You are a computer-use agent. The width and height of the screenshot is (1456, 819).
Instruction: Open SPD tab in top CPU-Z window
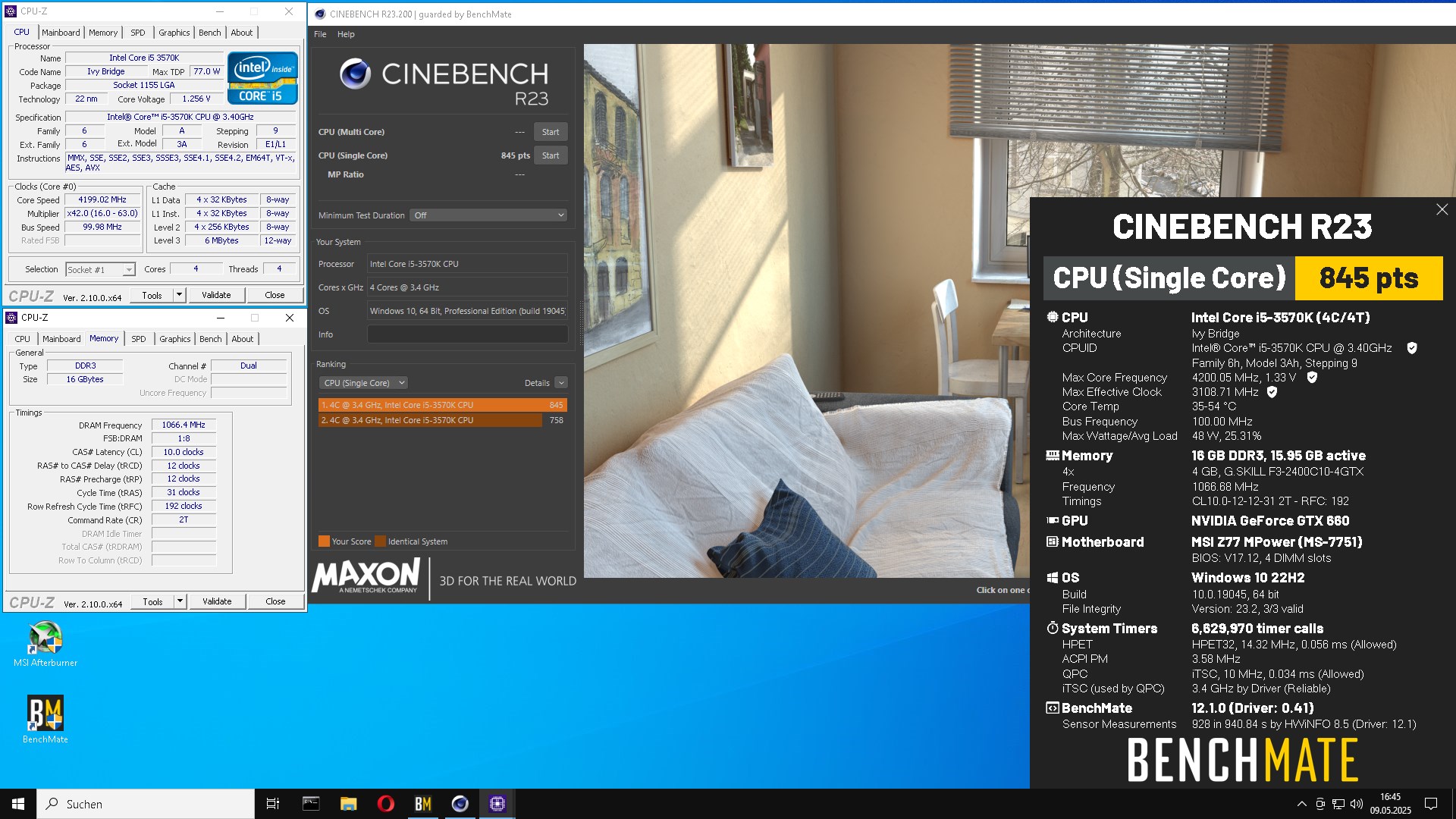[137, 33]
